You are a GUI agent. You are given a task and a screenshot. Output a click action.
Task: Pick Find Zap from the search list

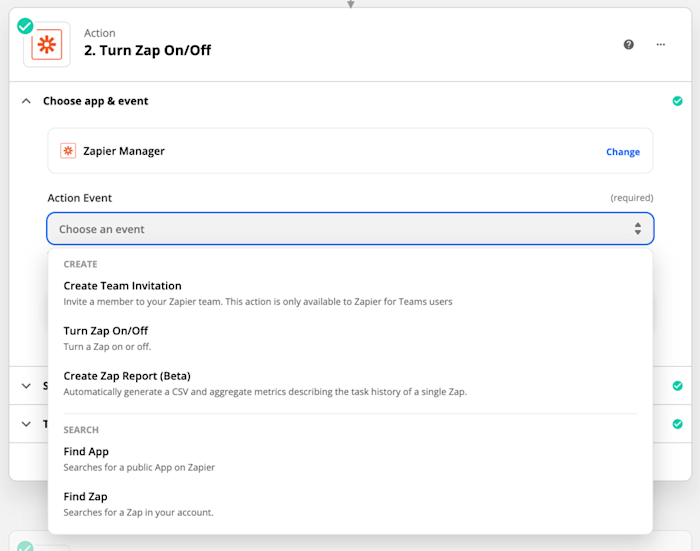coord(85,497)
